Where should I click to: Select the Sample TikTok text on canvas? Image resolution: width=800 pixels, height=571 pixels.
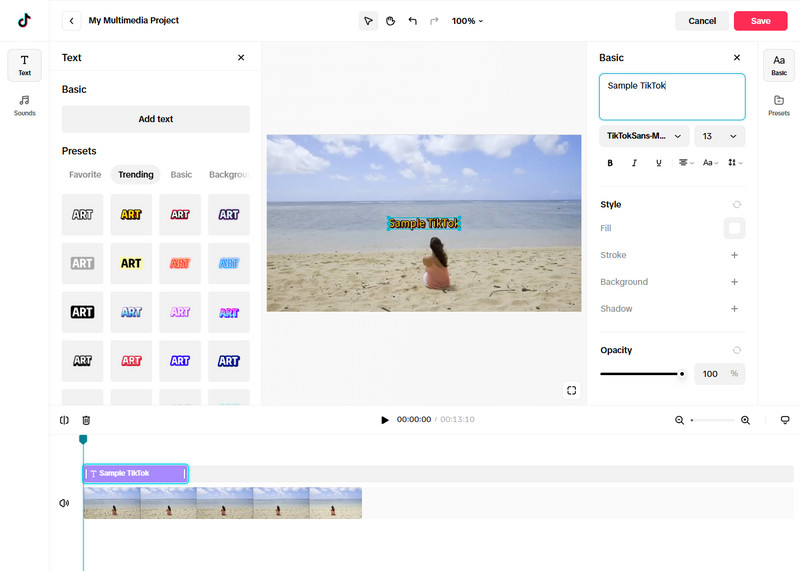pyautogui.click(x=424, y=224)
